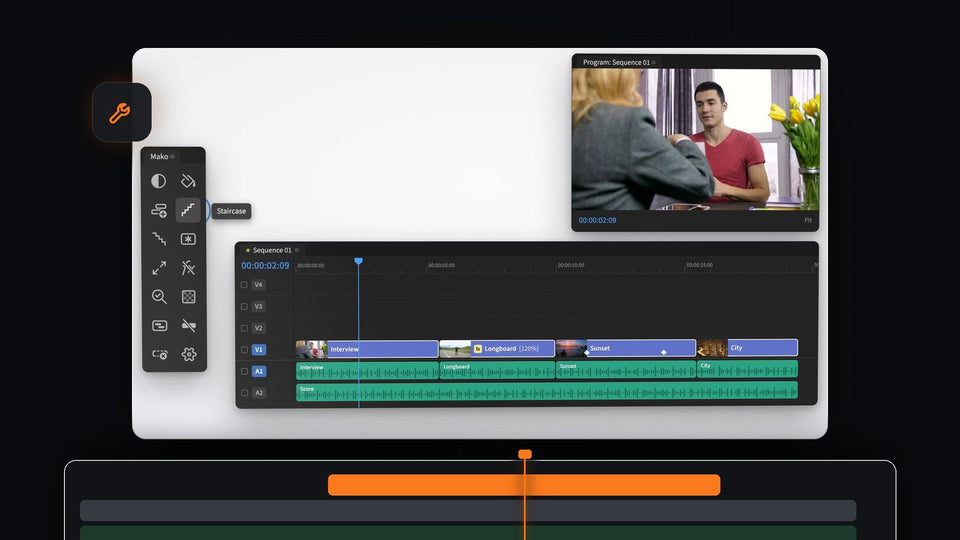The height and width of the screenshot is (540, 960).
Task: Click the struck-through clip icon in Mako
Action: (x=189, y=325)
